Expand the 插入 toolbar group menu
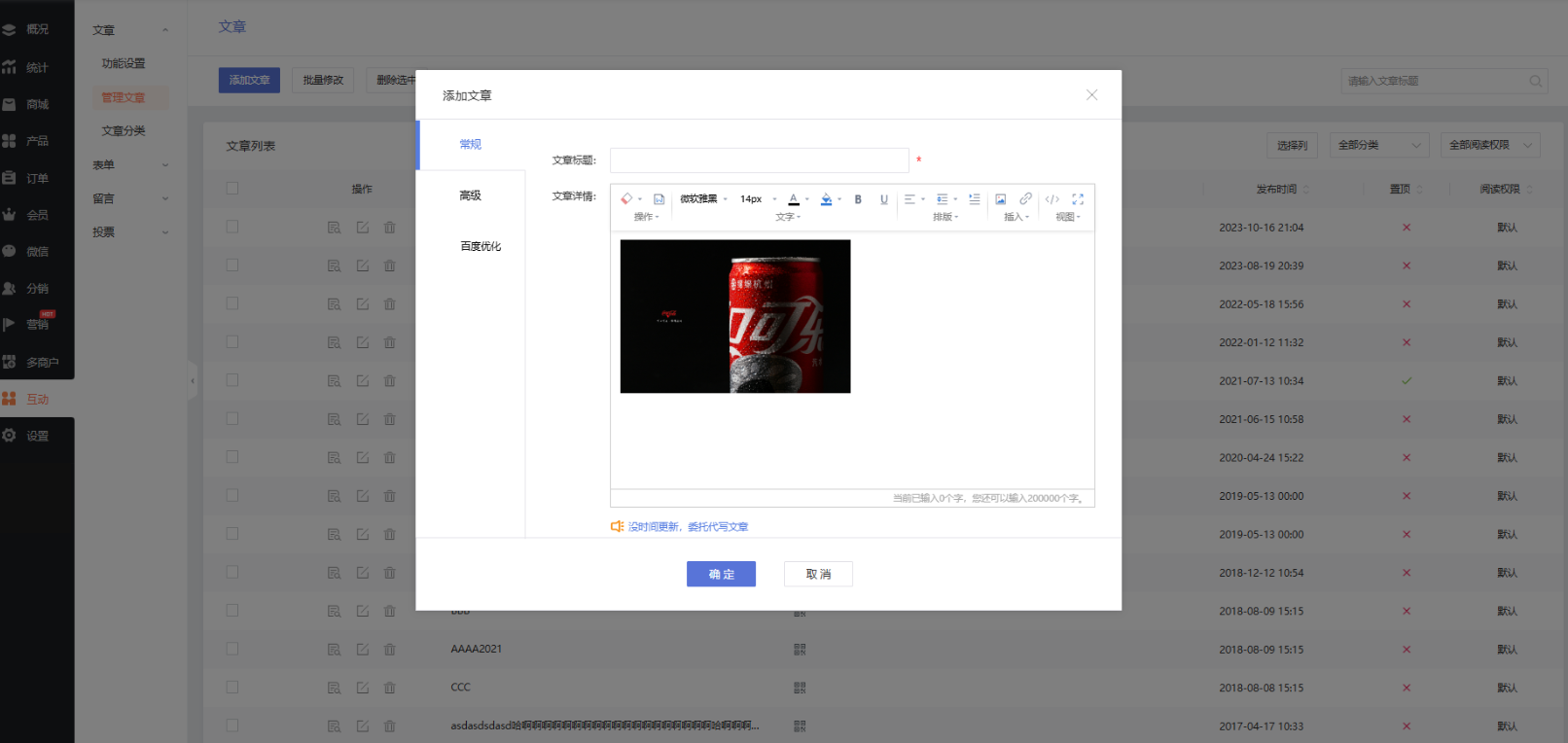 1016,217
